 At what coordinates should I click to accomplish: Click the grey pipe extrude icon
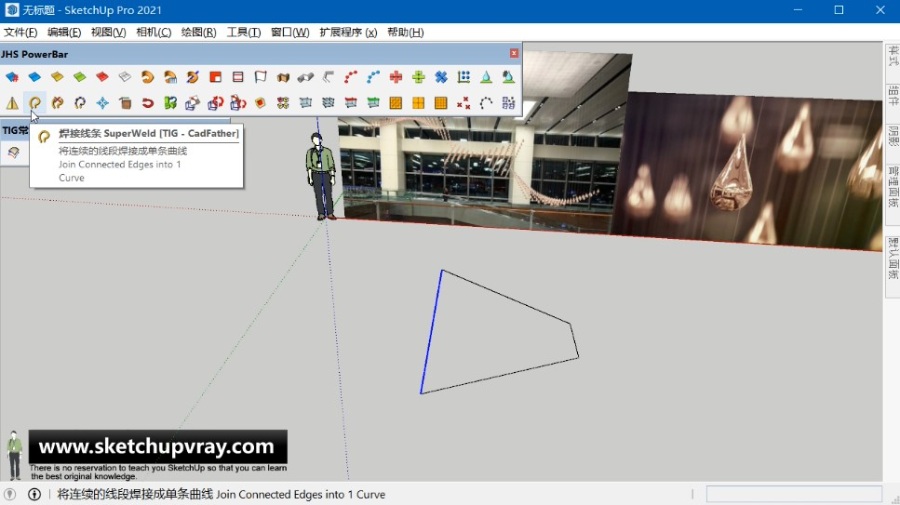305,77
